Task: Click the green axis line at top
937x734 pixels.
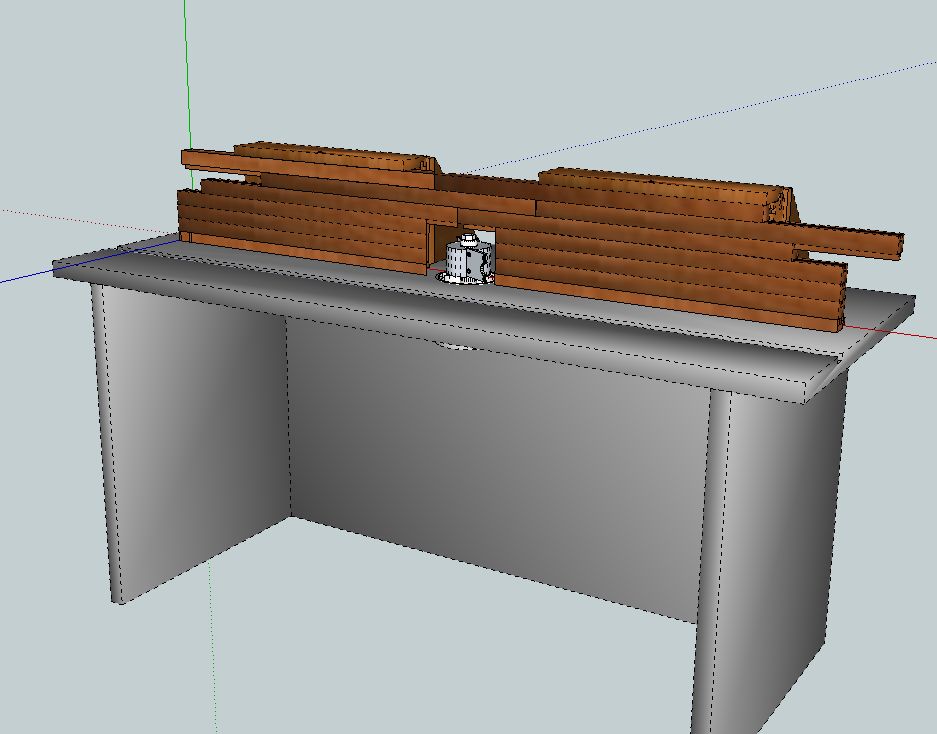Action: pyautogui.click(x=188, y=70)
